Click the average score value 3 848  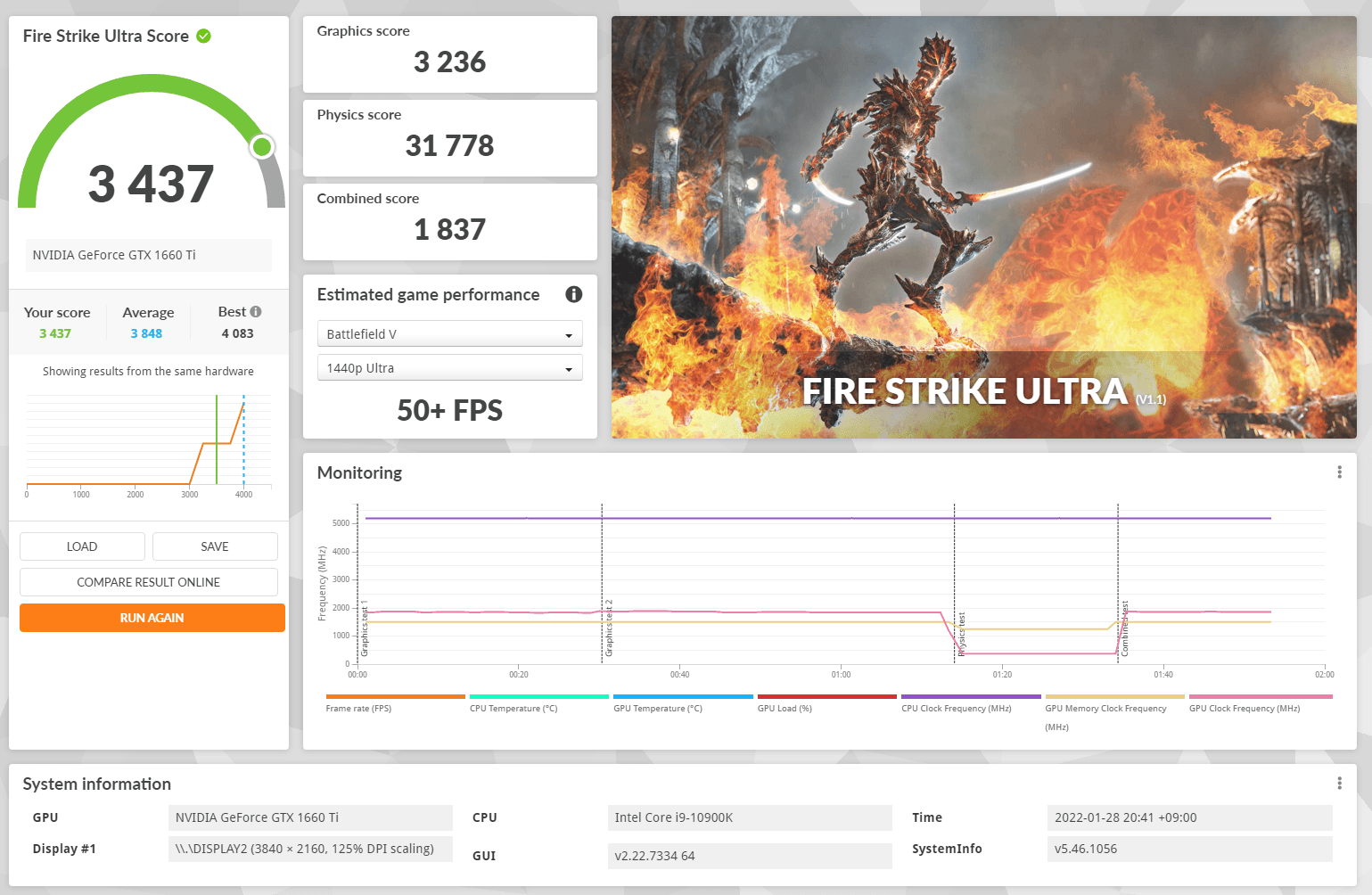coord(146,333)
